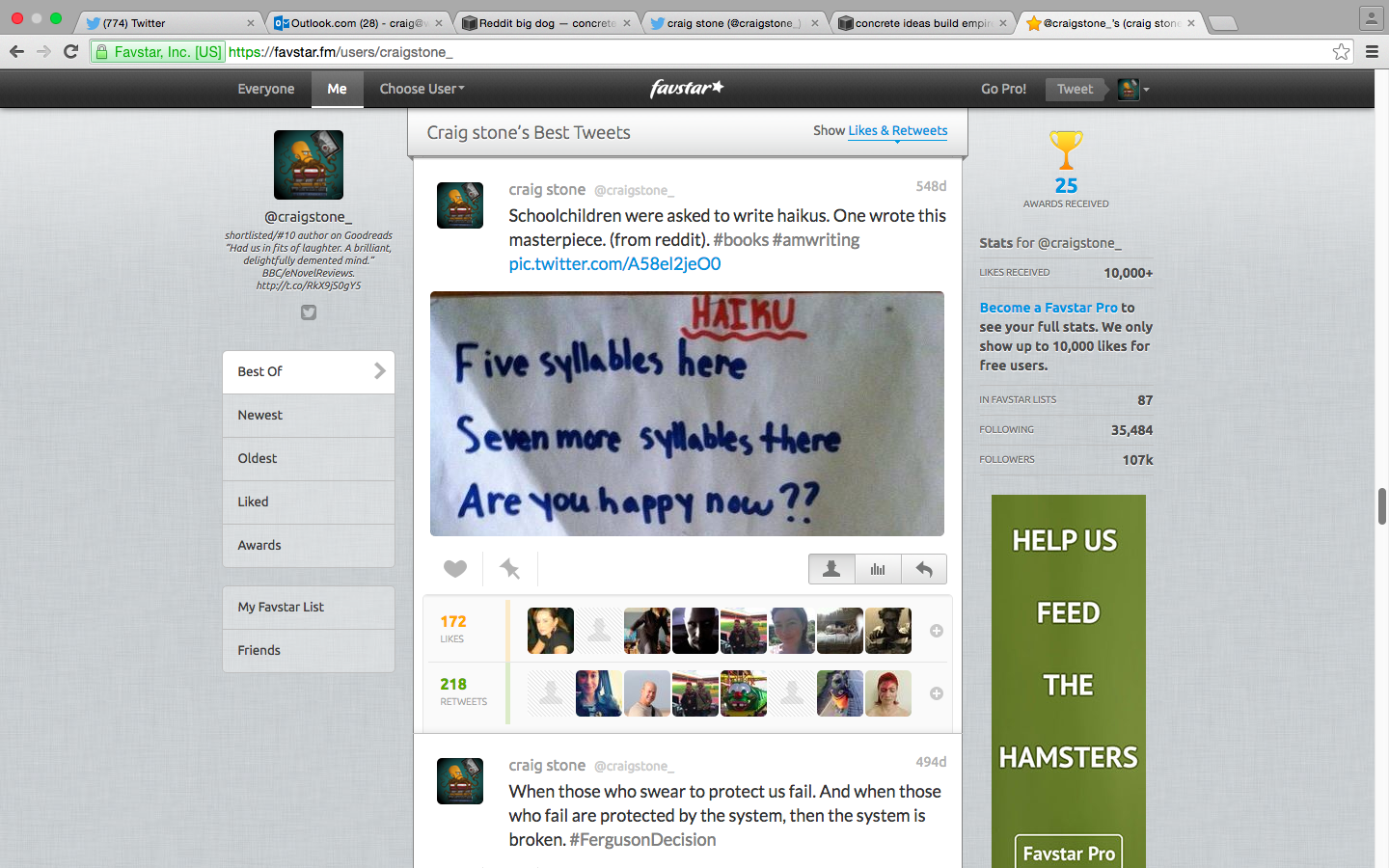Like the haiku tweet with heart icon
The image size is (1389, 868).
click(455, 569)
